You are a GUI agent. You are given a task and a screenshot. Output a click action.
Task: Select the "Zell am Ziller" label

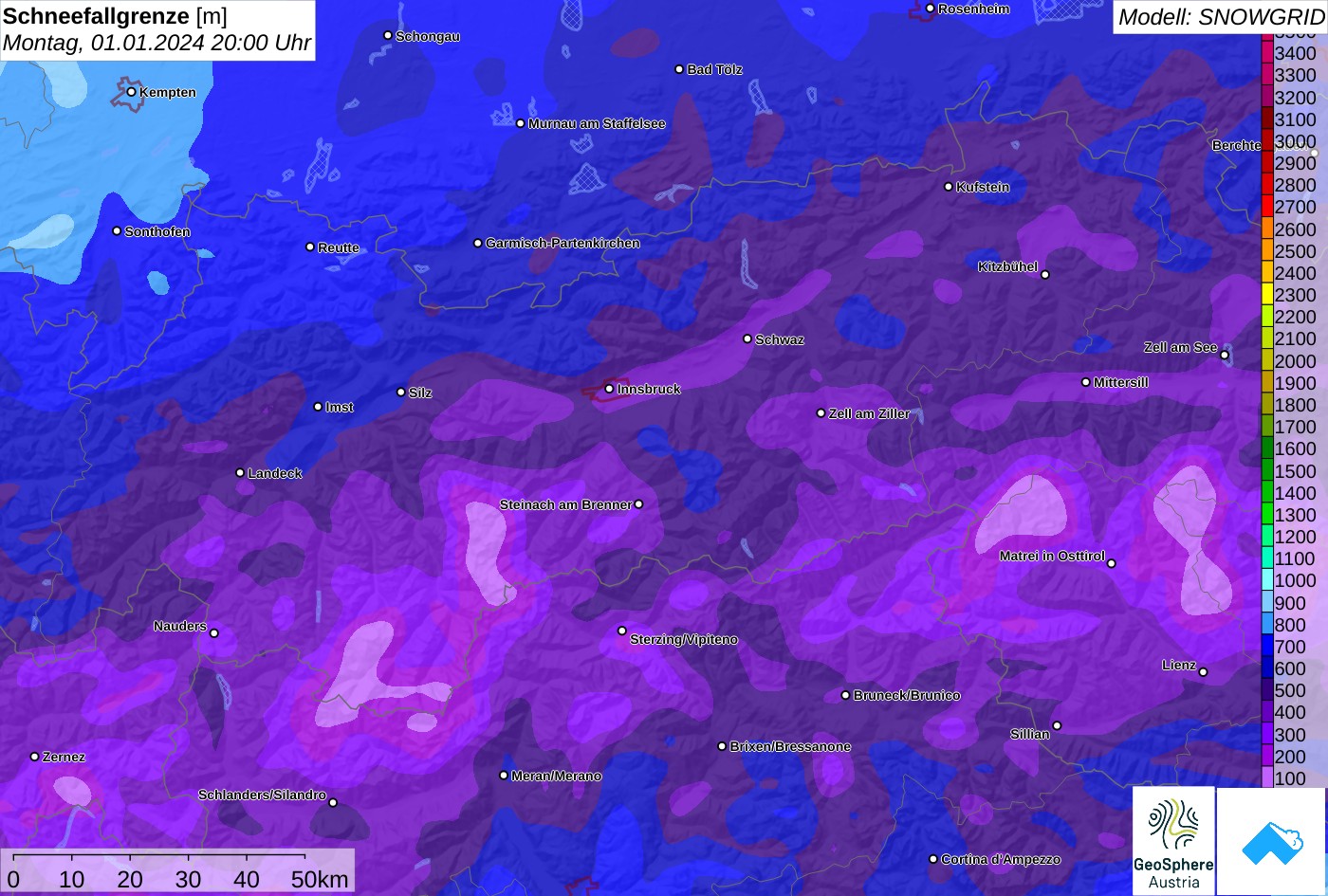(869, 414)
